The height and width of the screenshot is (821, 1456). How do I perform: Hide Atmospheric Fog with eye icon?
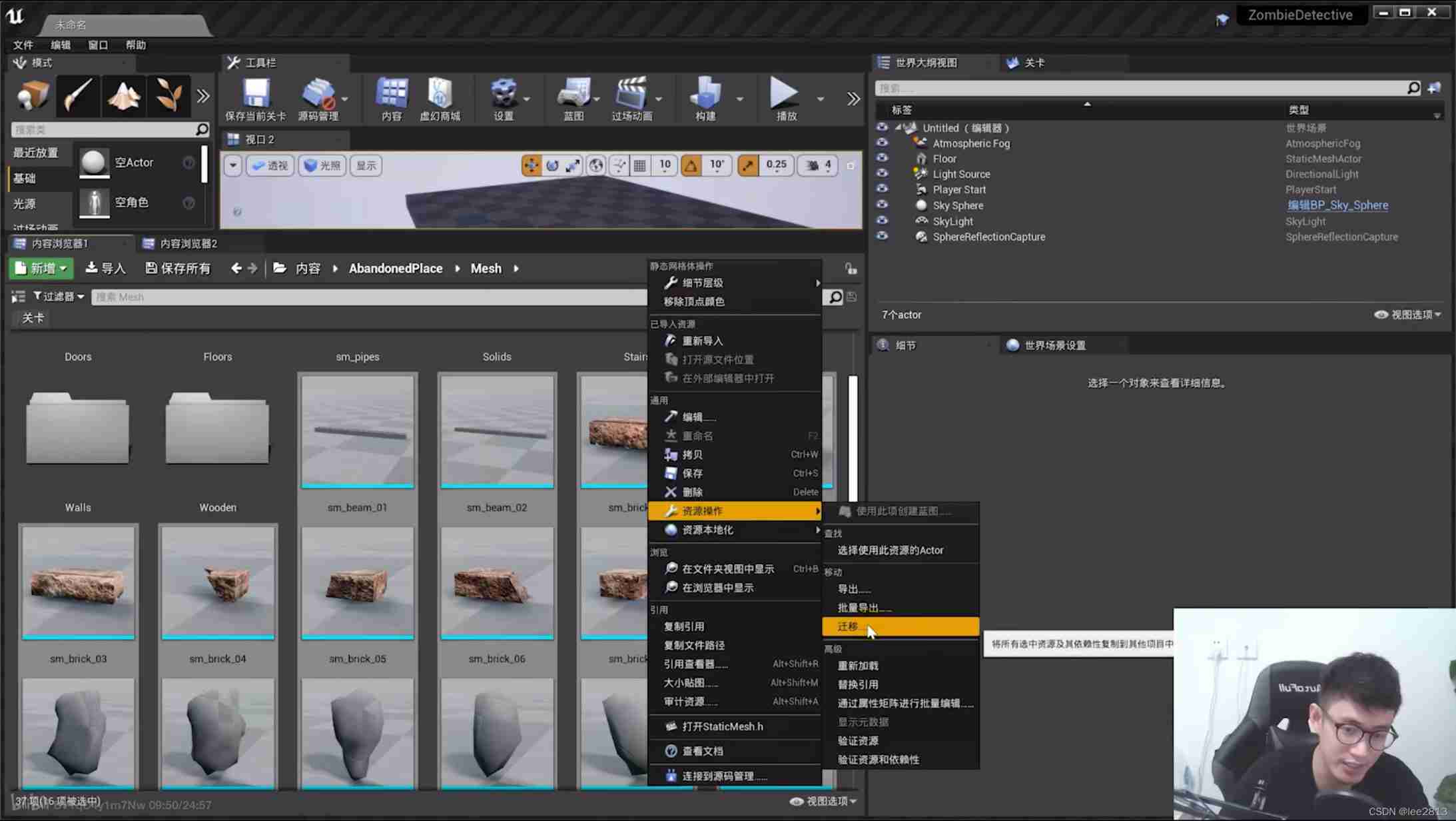coord(882,143)
